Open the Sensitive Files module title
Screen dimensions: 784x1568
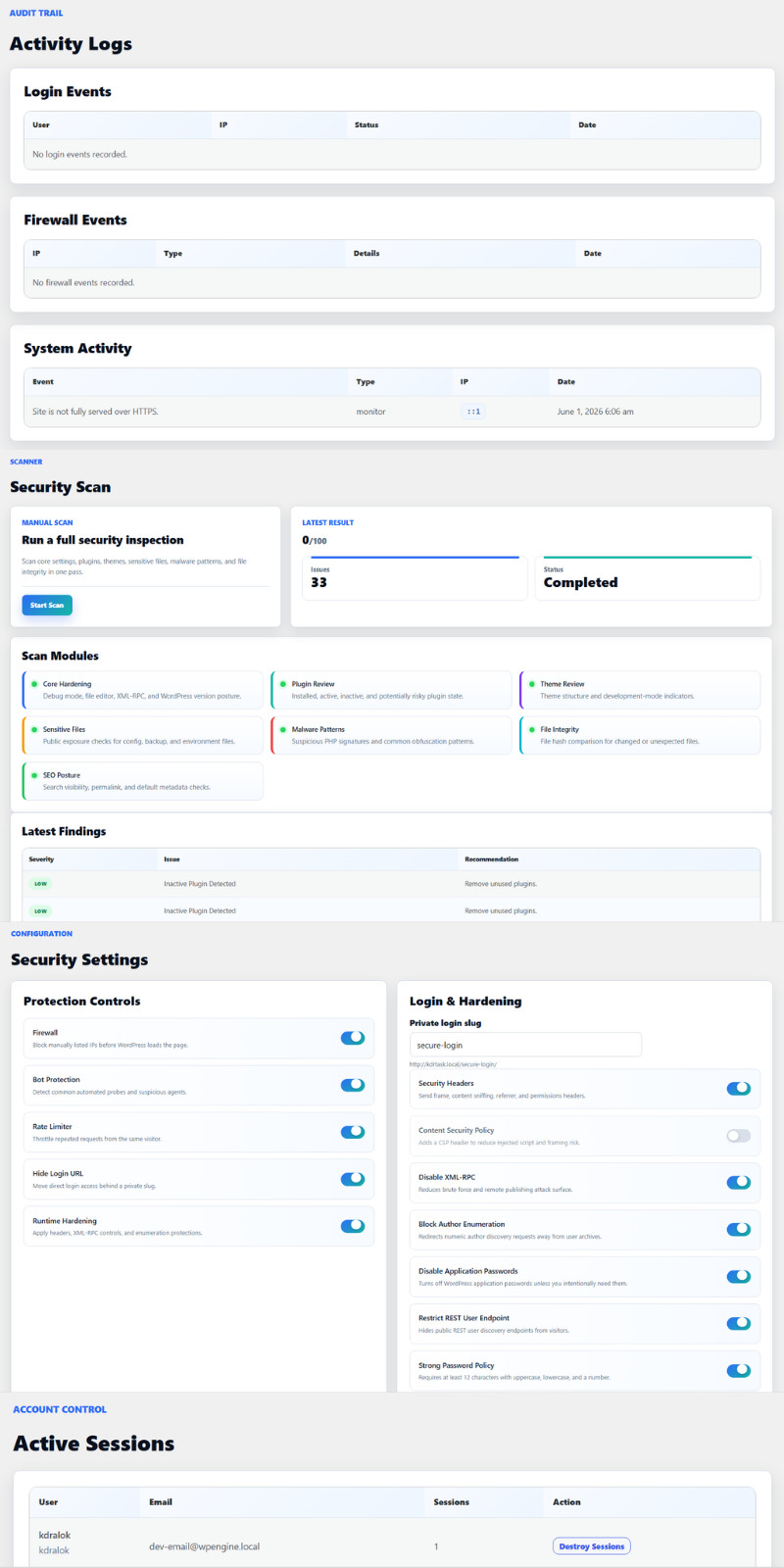point(64,729)
